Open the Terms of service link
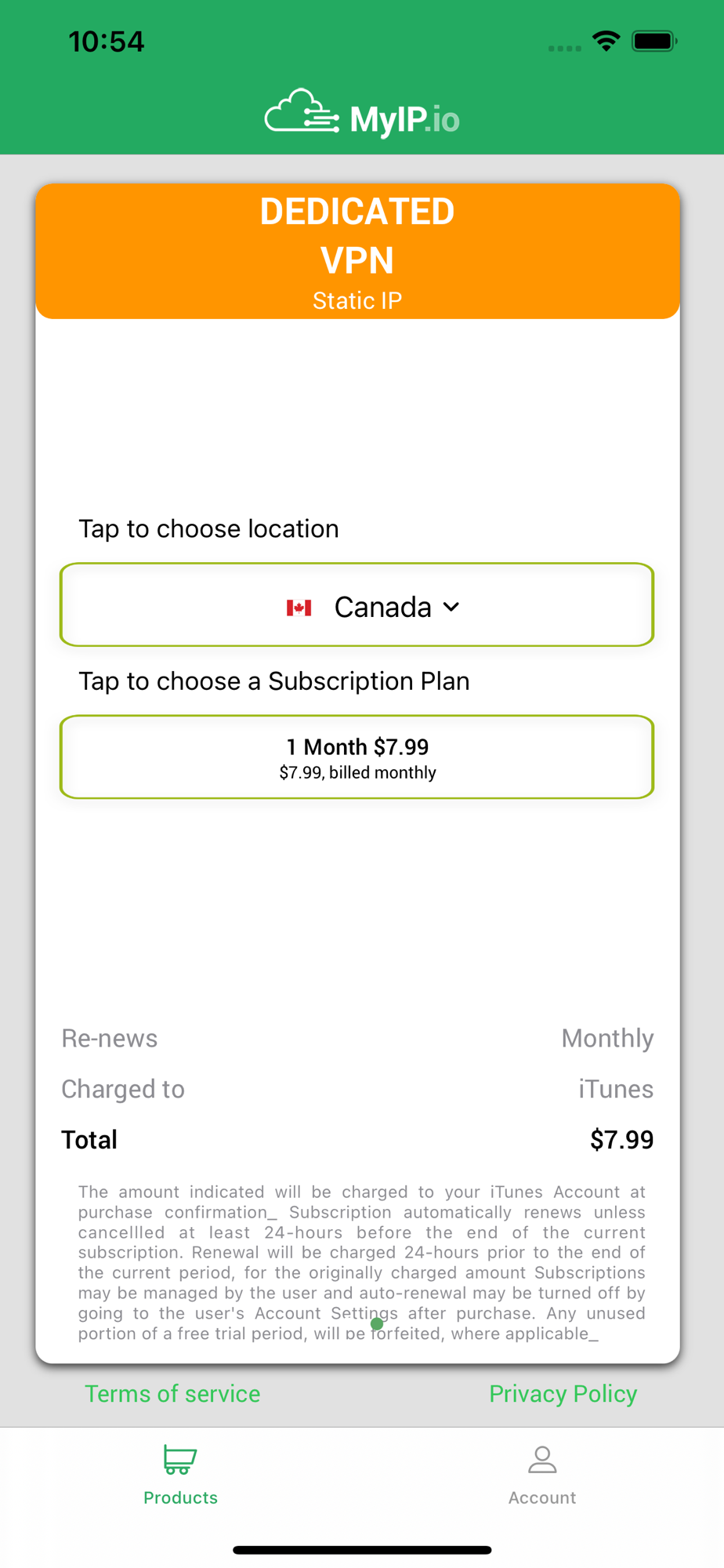724x1568 pixels. point(172,1394)
